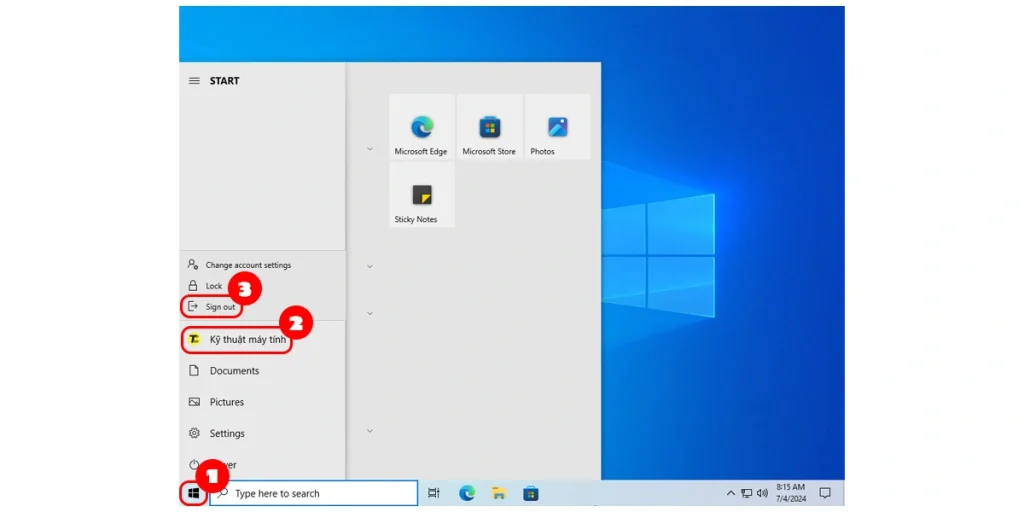The height and width of the screenshot is (512, 1024).
Task: Open File Explorer from the taskbar
Action: (x=498, y=493)
